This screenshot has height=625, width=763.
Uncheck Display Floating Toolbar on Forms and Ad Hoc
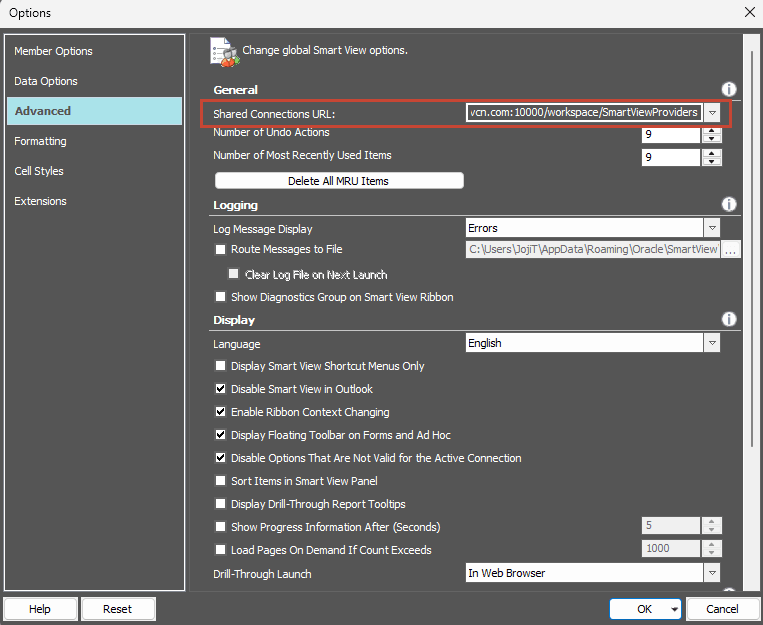(x=220, y=434)
